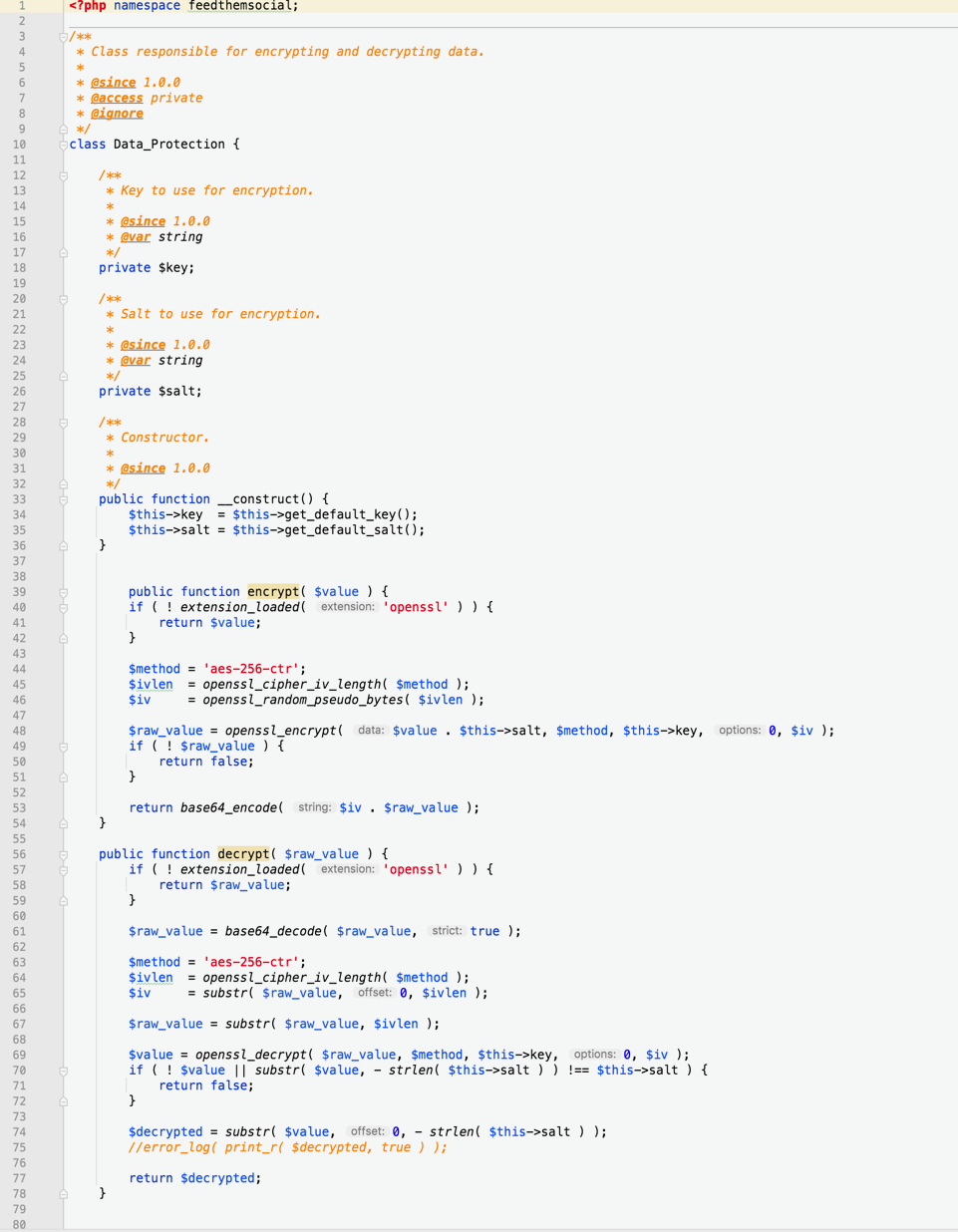Screen dimensions: 958x1232
Task: Fold the 'Salt to use for encryption' comment
Action: point(63,299)
